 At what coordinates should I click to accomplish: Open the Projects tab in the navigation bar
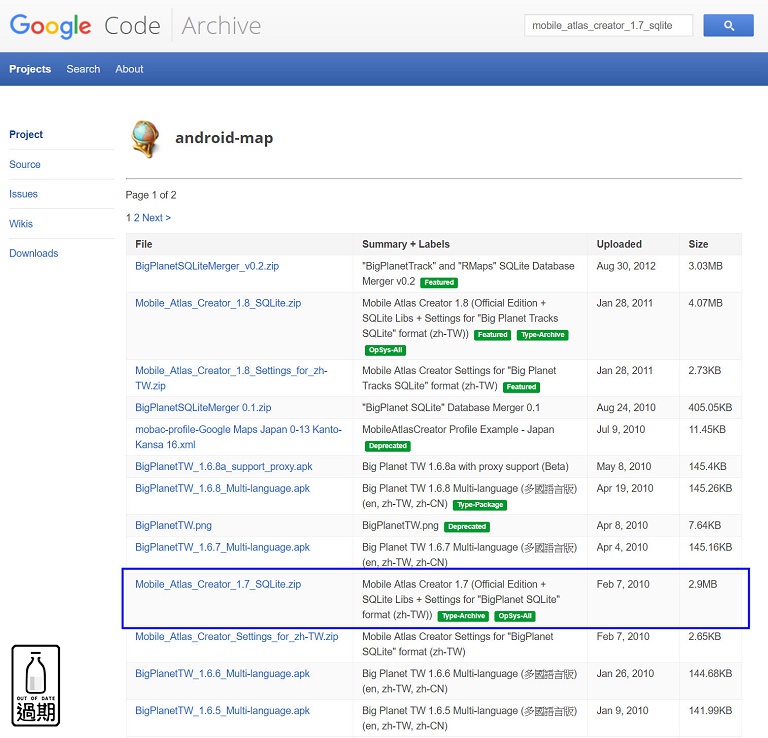(30, 69)
